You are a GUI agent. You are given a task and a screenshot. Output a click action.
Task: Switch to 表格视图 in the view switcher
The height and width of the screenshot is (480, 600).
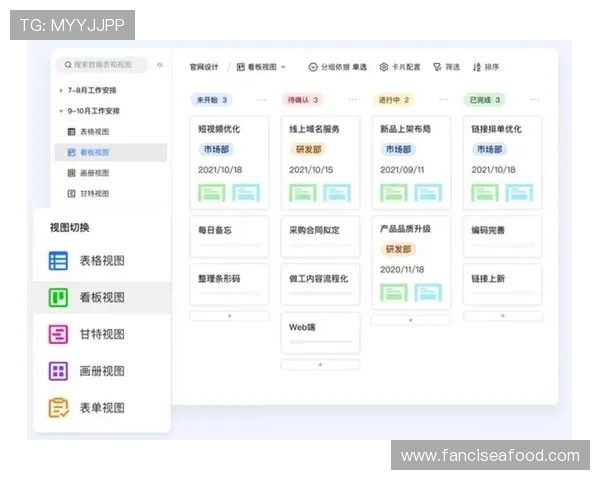click(102, 261)
